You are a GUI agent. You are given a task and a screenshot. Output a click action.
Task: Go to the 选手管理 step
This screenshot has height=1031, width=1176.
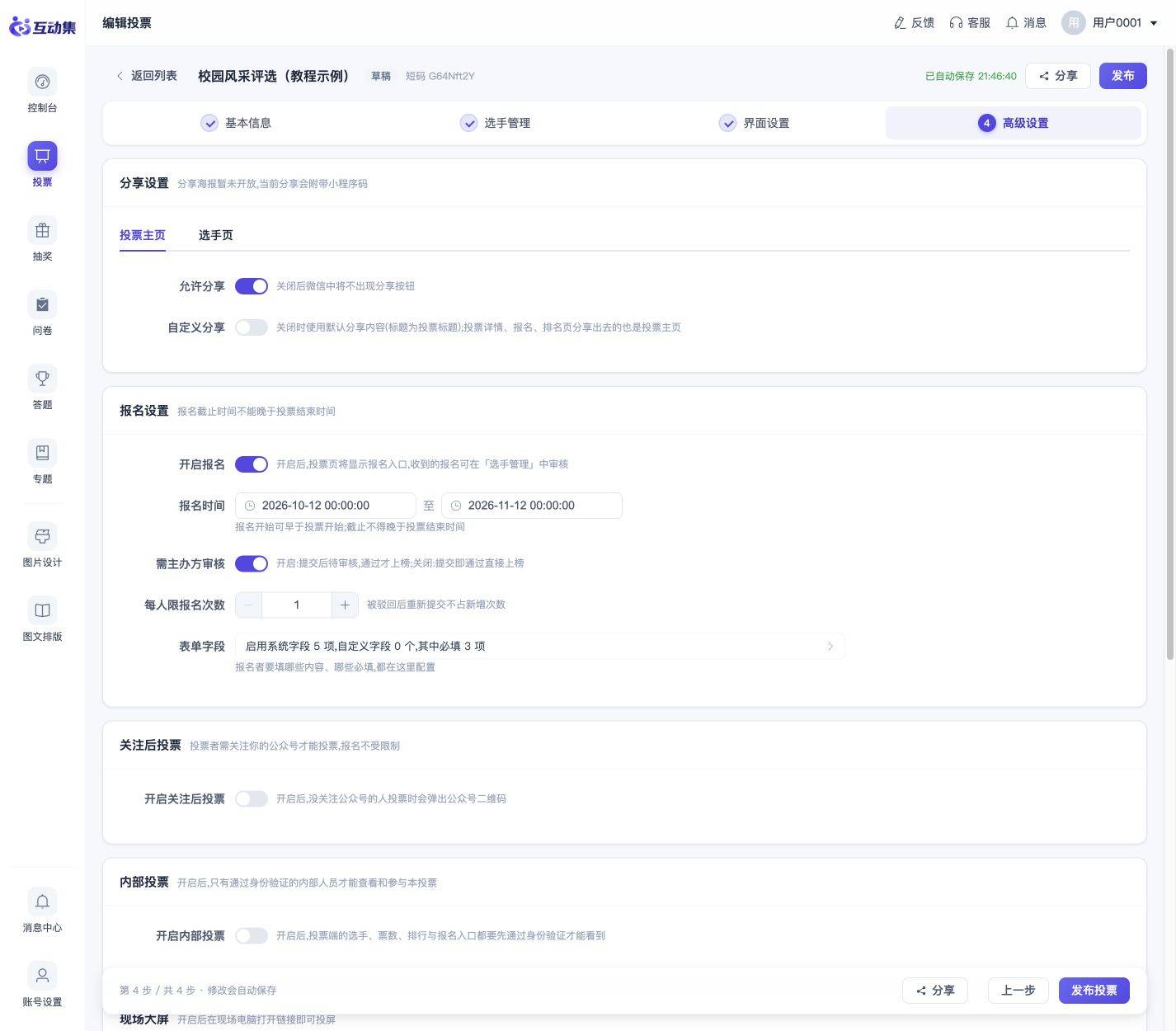(496, 123)
